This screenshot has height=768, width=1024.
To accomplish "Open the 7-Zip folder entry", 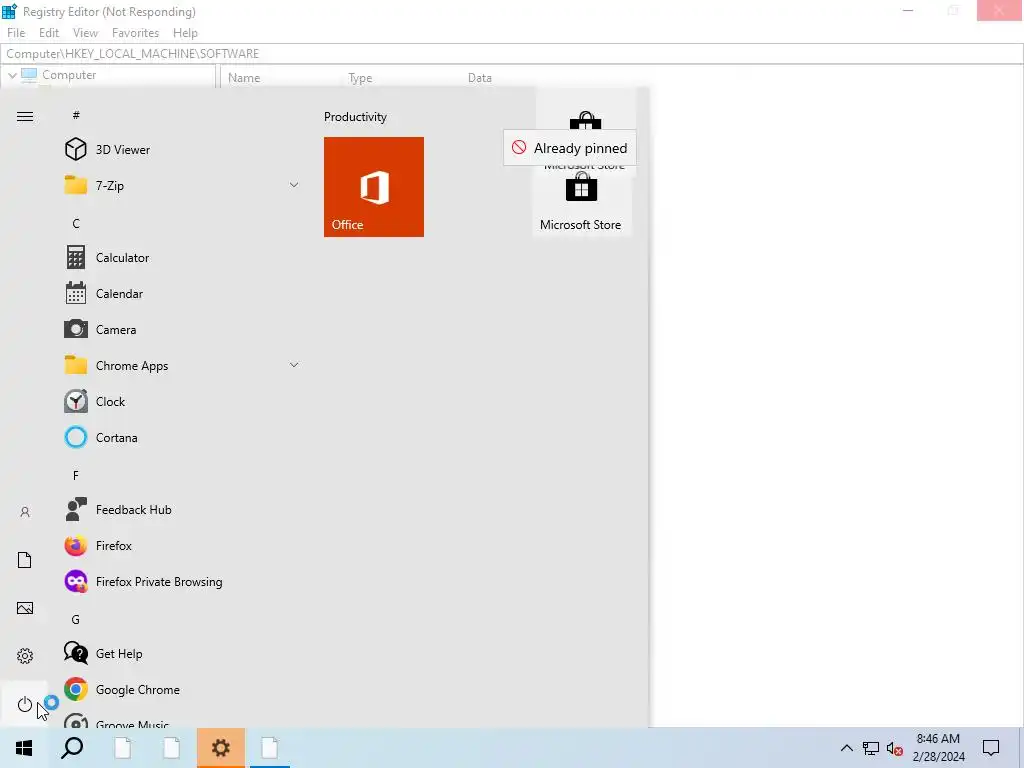I will [x=183, y=185].
